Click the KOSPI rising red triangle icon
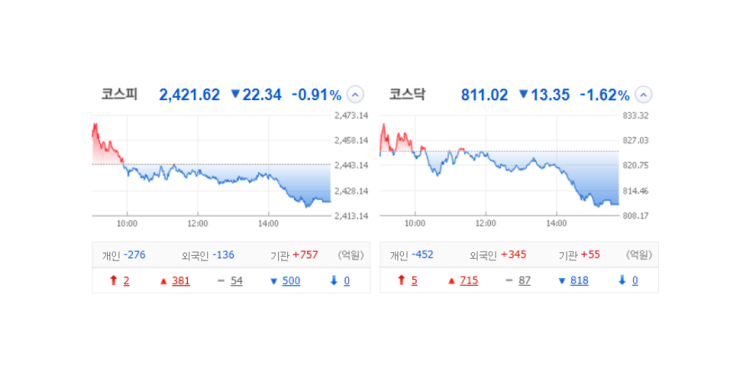This screenshot has width=743, height=369. (163, 281)
